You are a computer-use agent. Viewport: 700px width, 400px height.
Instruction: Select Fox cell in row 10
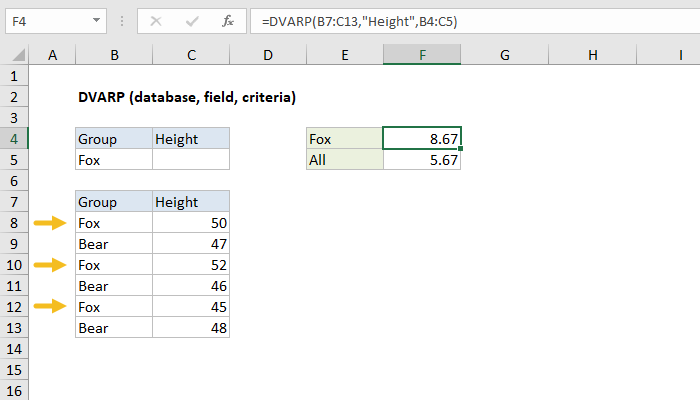pyautogui.click(x=114, y=265)
